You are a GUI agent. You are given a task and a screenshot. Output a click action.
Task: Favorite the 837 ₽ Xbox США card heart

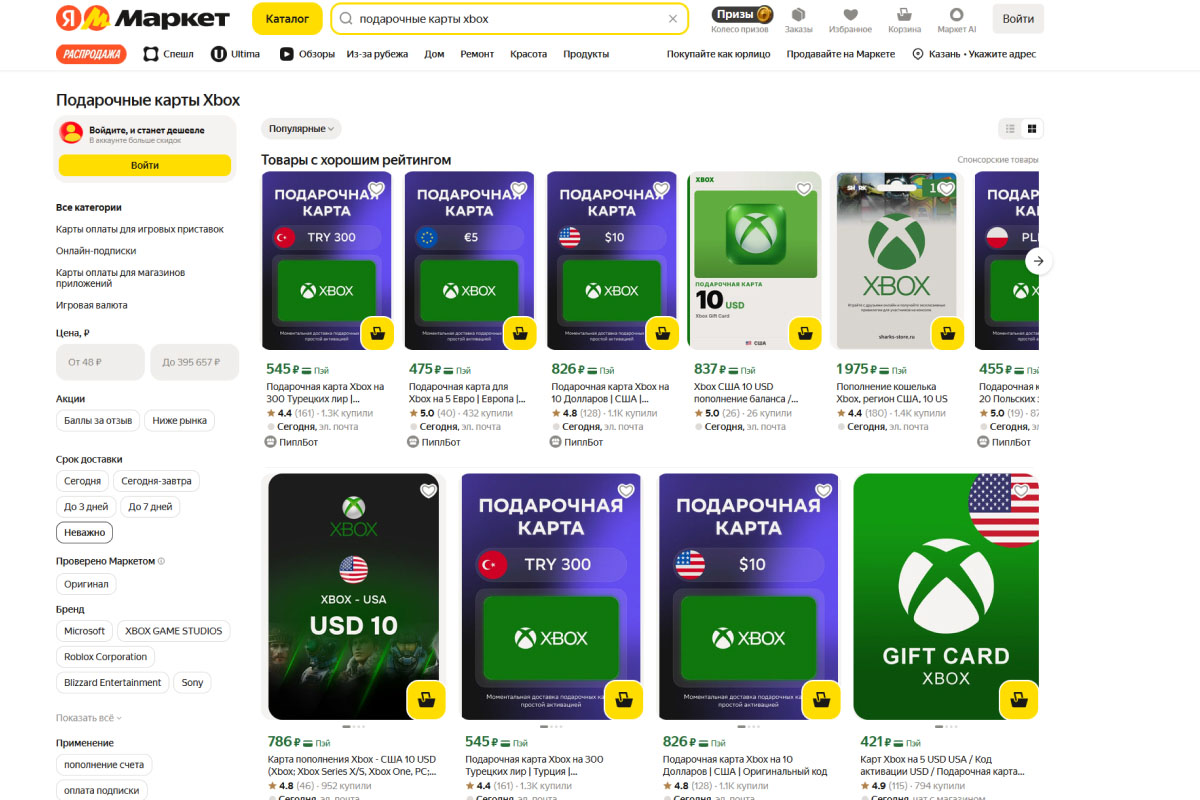[x=804, y=188]
